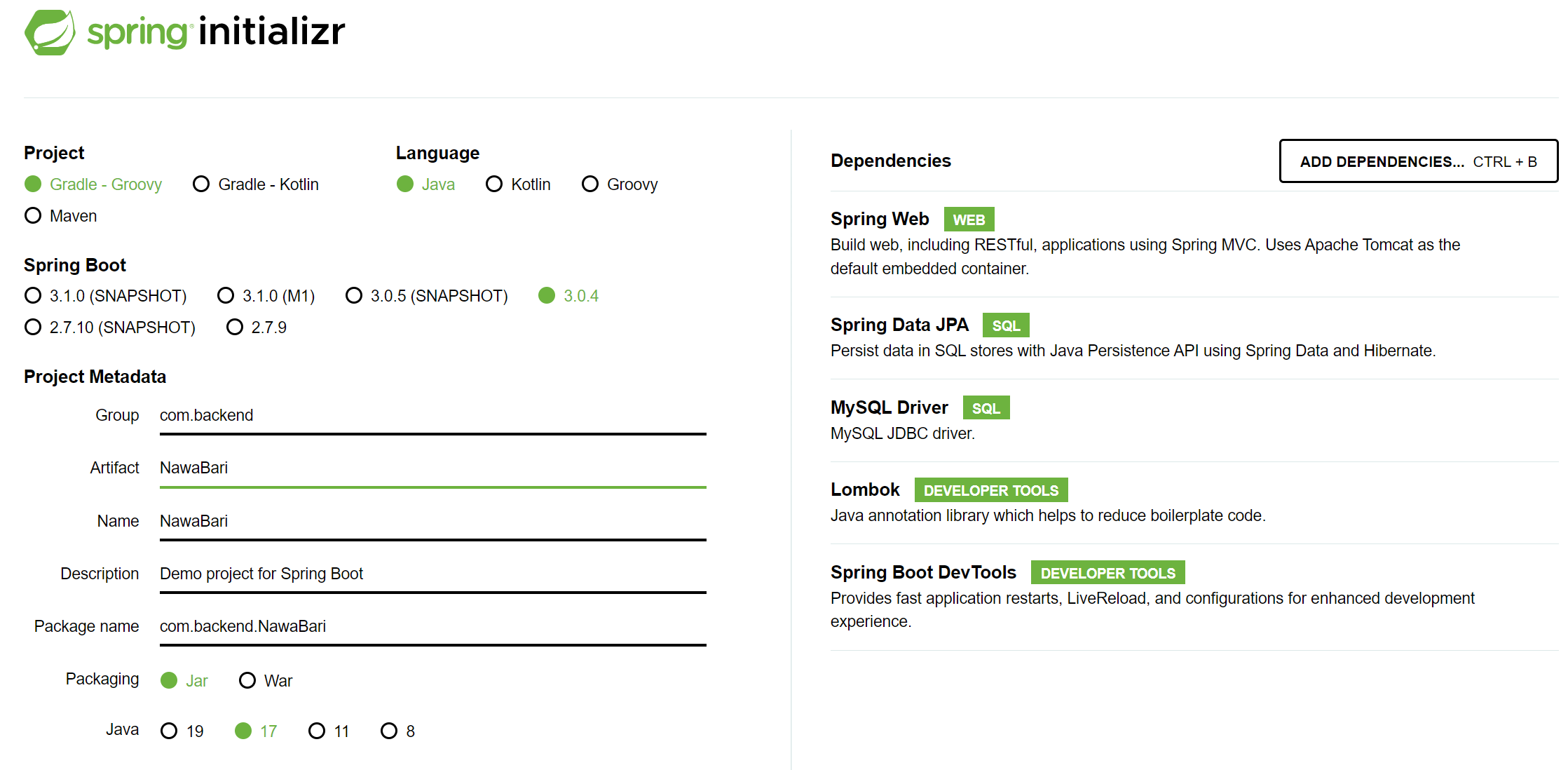Select the Gradle - Kotlin project option
Viewport: 1568px width, 770px height.
pyautogui.click(x=256, y=184)
